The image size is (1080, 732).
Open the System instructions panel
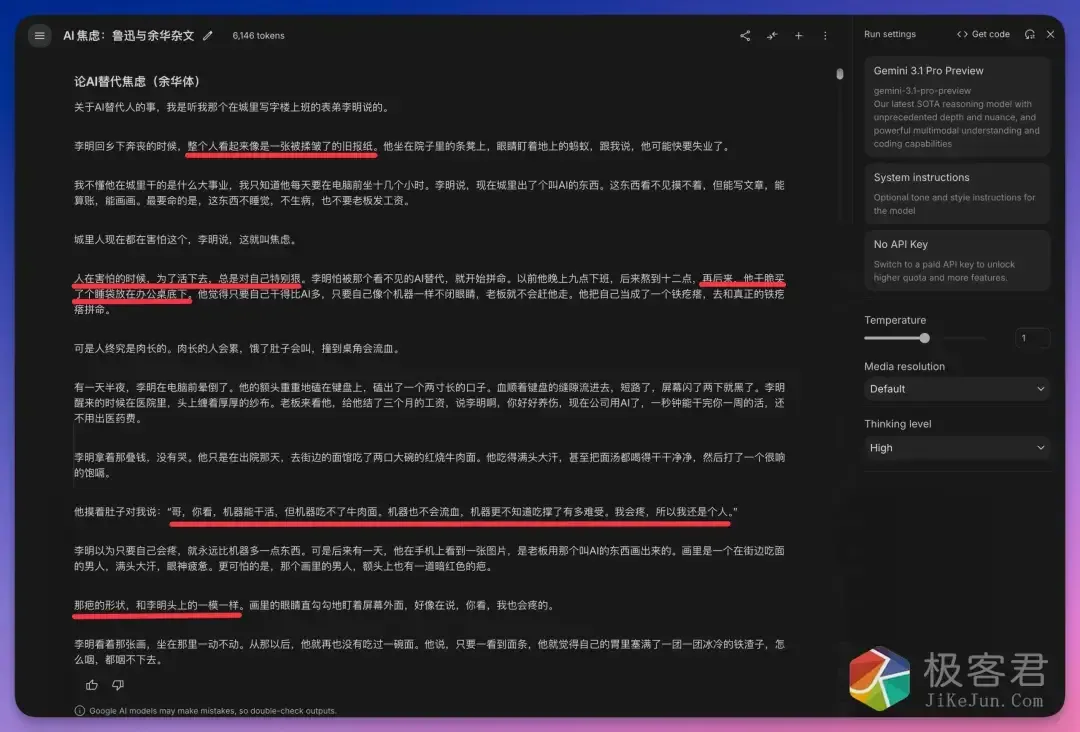click(x=956, y=193)
